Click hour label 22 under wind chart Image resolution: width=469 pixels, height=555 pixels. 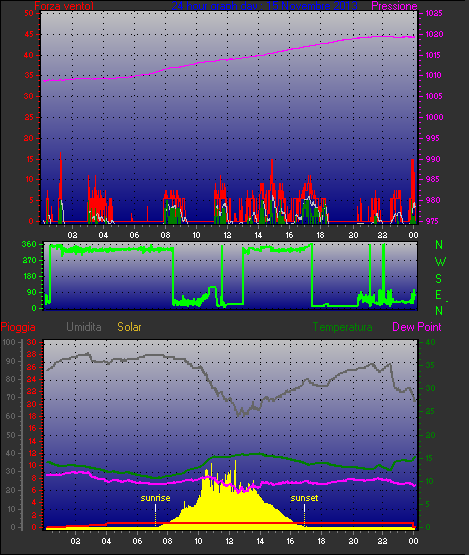382,235
